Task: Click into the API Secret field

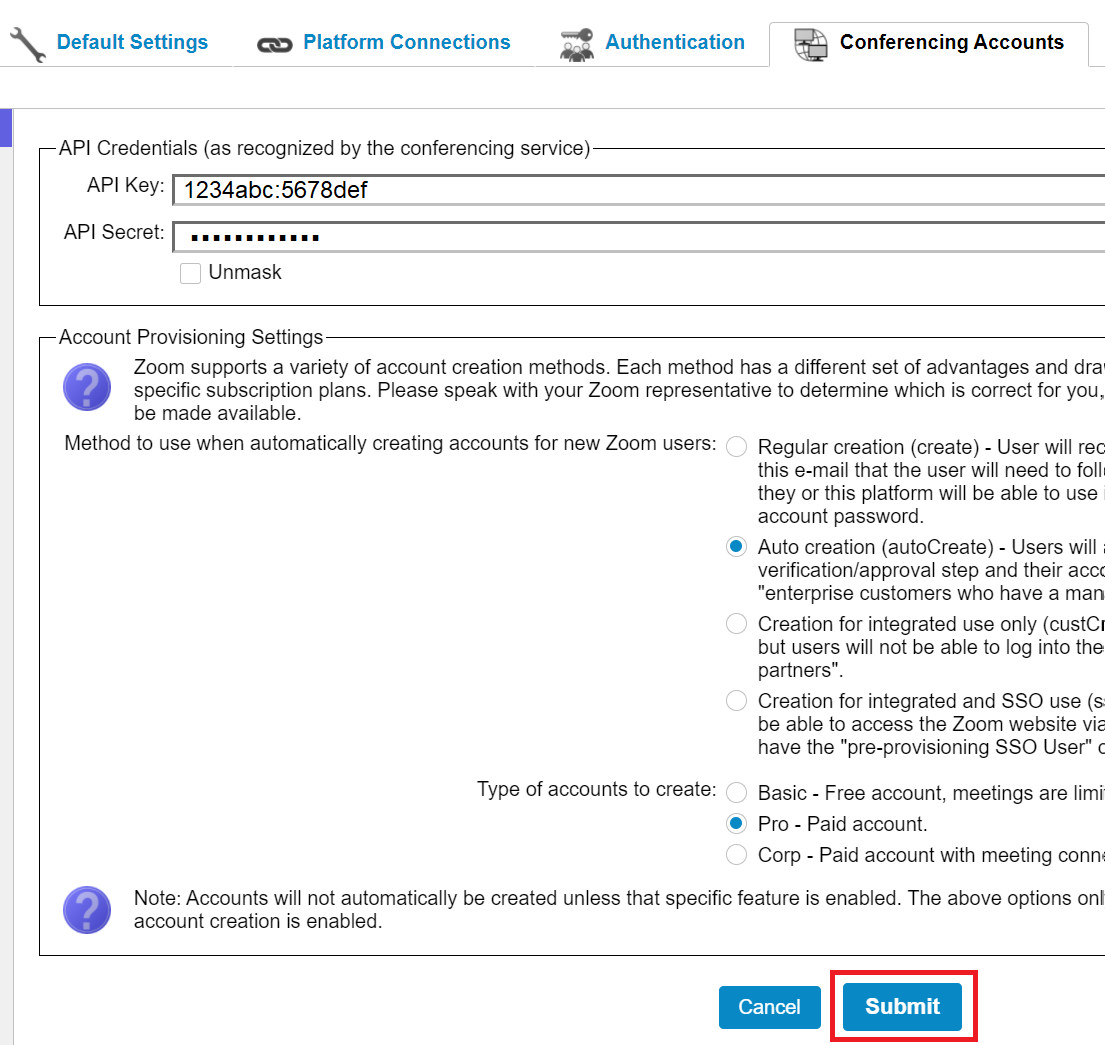Action: tap(638, 237)
